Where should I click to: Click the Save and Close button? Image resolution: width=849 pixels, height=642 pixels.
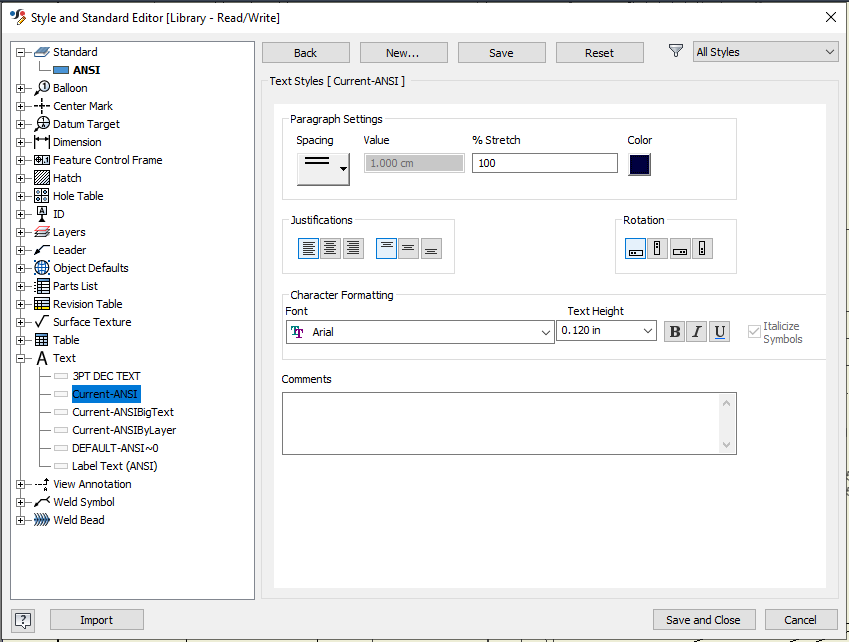[x=704, y=619]
